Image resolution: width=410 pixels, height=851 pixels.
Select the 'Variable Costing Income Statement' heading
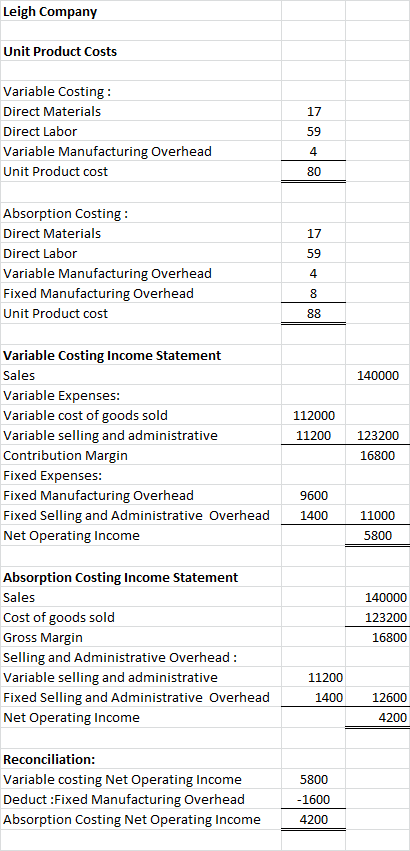112,356
